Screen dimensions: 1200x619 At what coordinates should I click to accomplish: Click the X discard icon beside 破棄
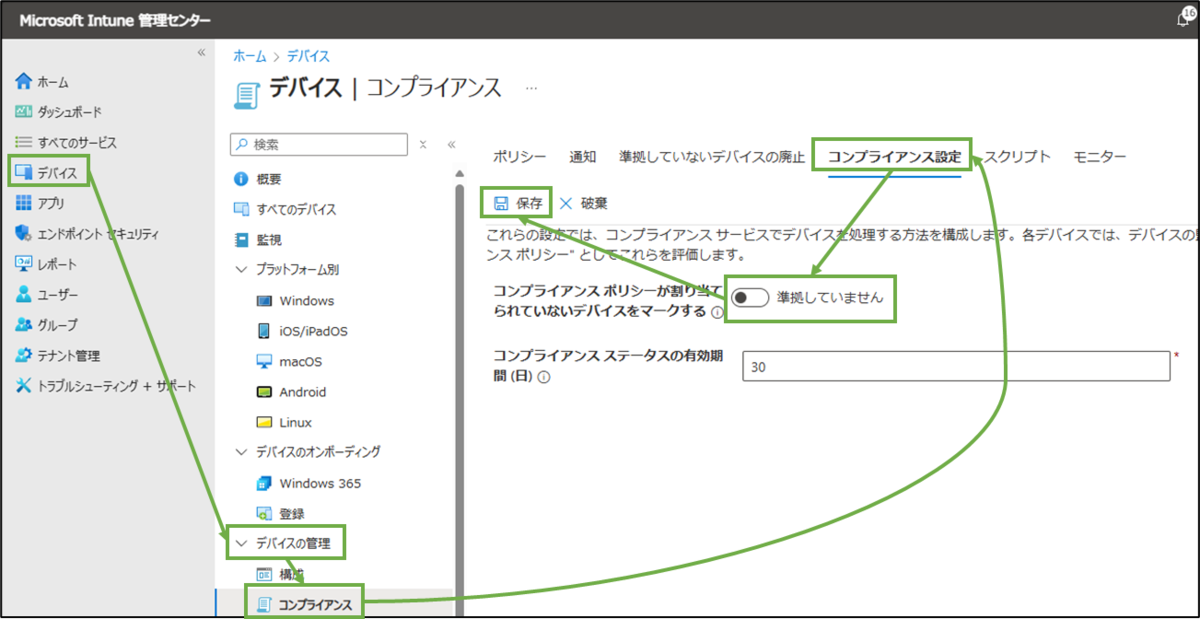point(566,203)
